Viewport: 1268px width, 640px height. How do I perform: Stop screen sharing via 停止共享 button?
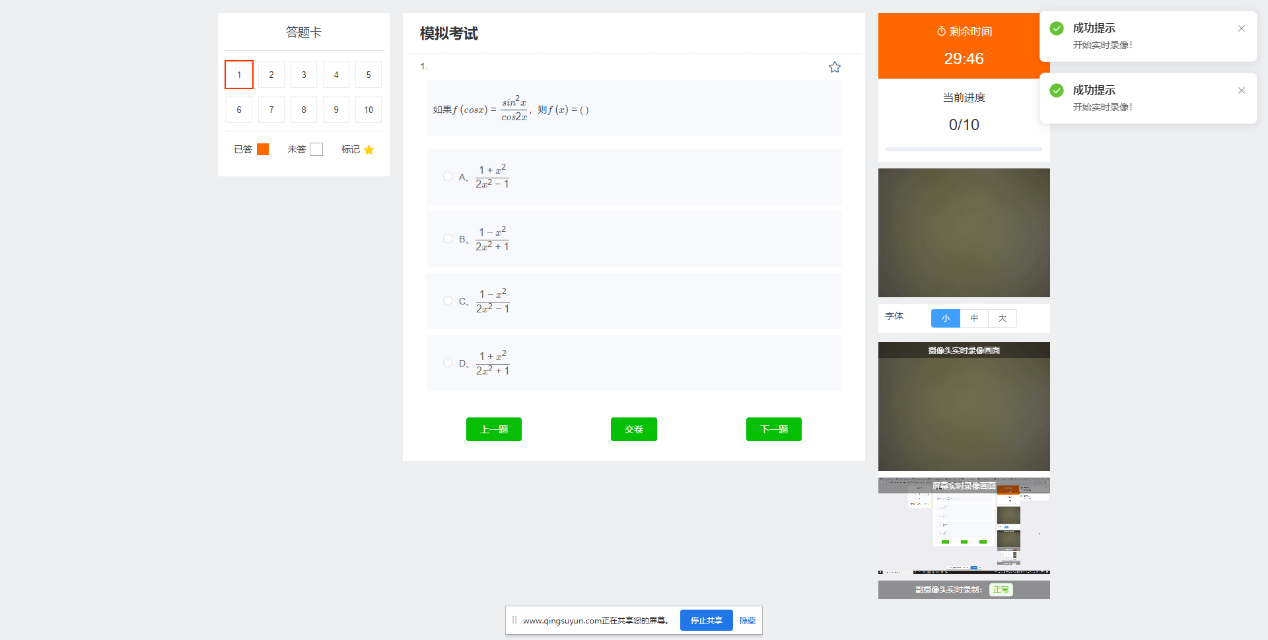(x=706, y=620)
